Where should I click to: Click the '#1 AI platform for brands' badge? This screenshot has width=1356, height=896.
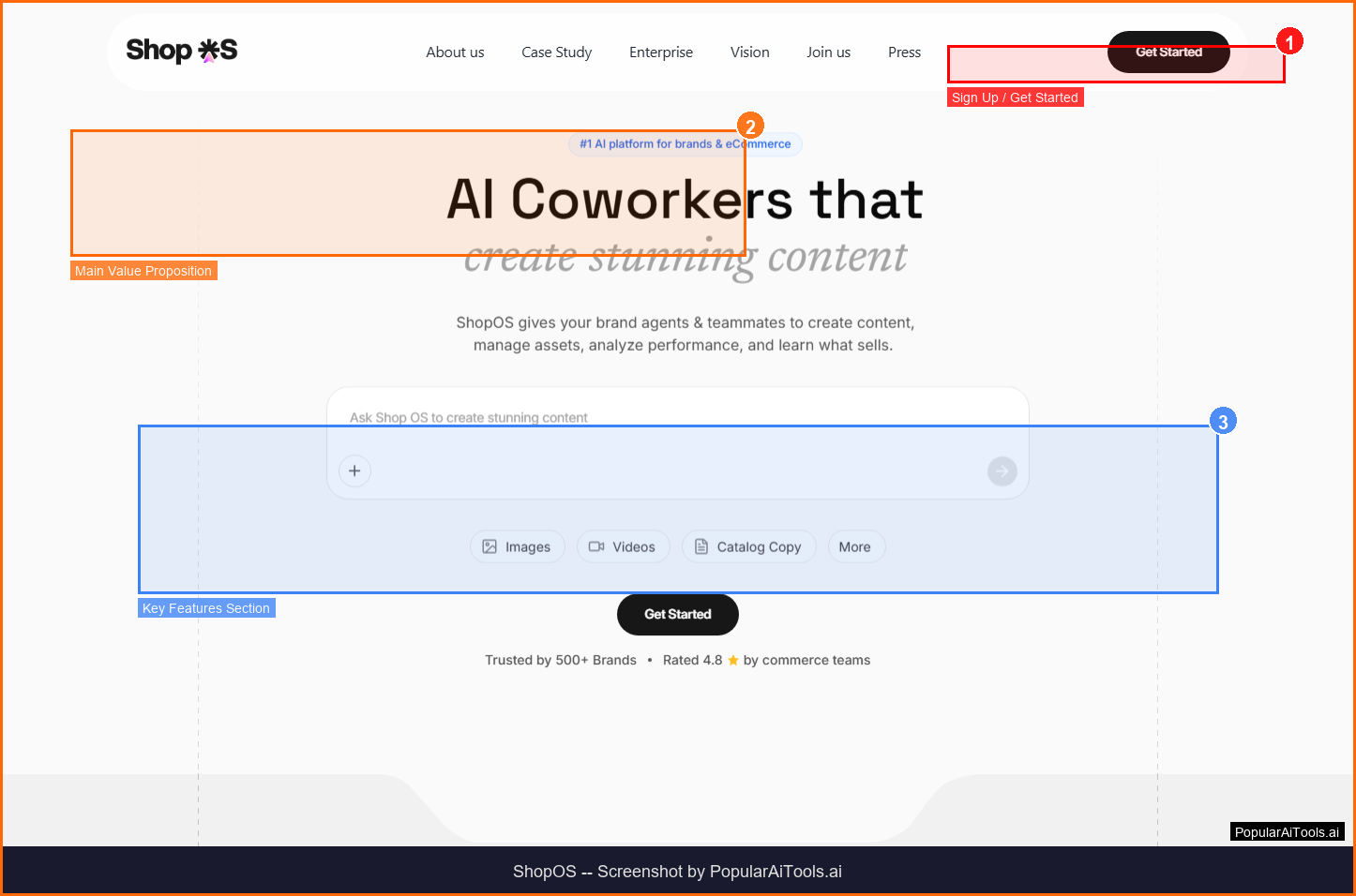click(685, 144)
